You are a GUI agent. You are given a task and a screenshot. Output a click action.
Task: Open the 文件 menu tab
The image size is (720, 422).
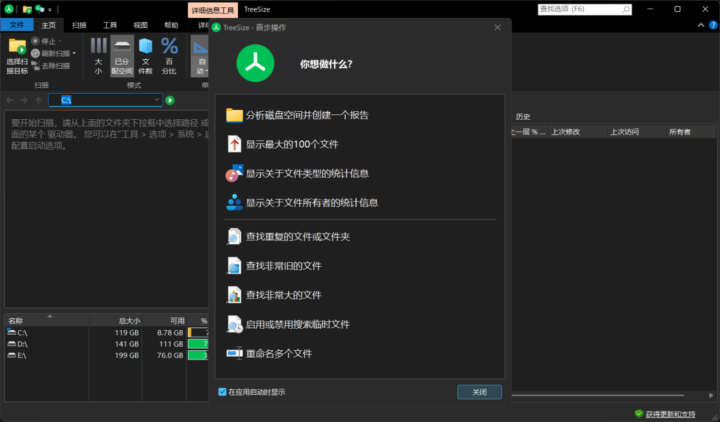click(x=17, y=24)
